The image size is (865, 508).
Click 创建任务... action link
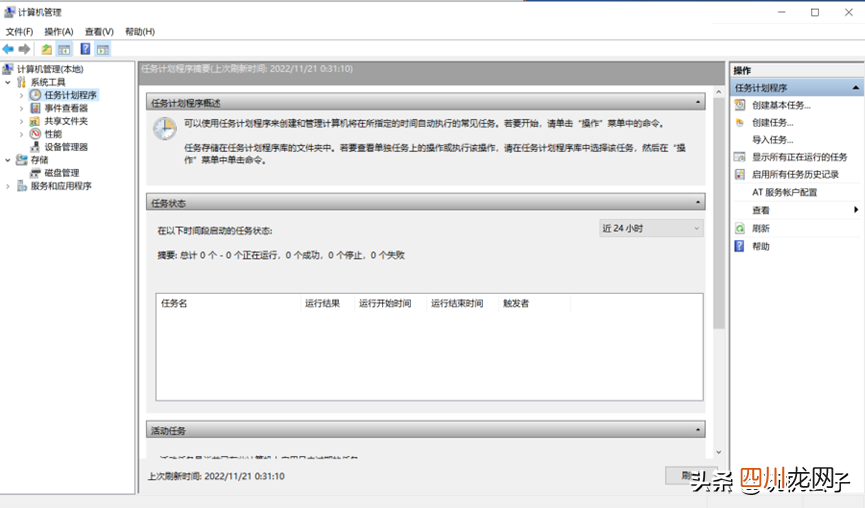pyautogui.click(x=772, y=123)
